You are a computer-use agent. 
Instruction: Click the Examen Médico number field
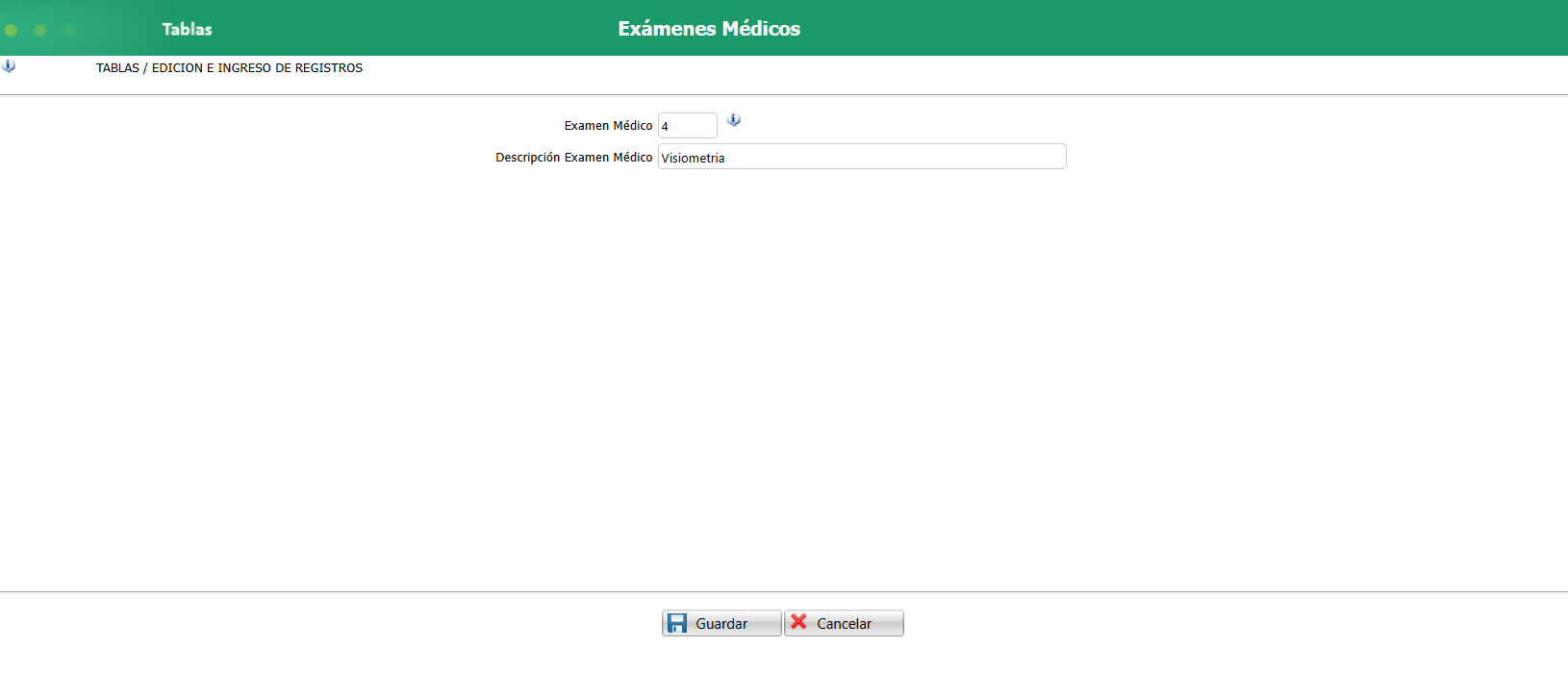click(x=688, y=126)
